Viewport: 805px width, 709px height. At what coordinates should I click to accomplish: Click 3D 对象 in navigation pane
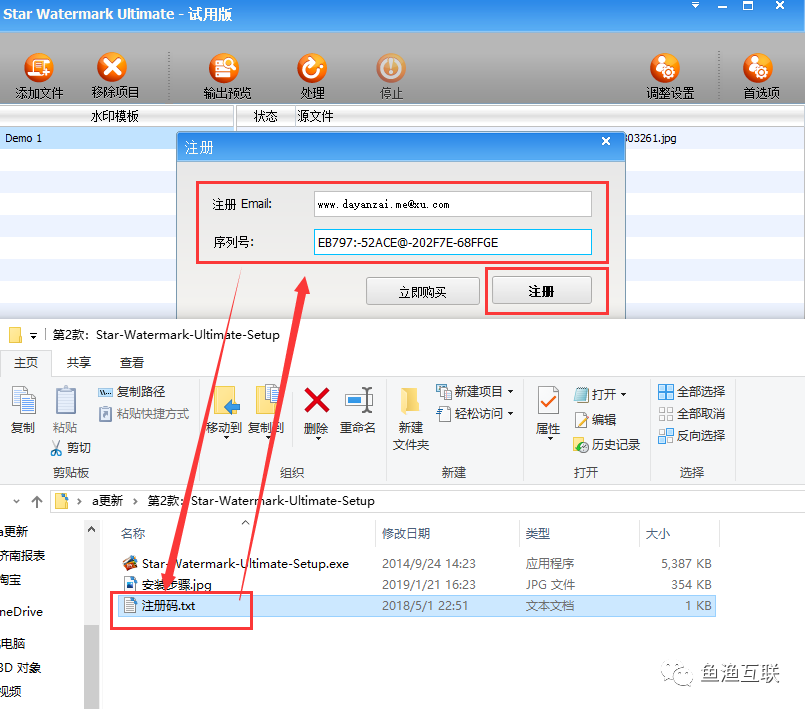tap(21, 667)
